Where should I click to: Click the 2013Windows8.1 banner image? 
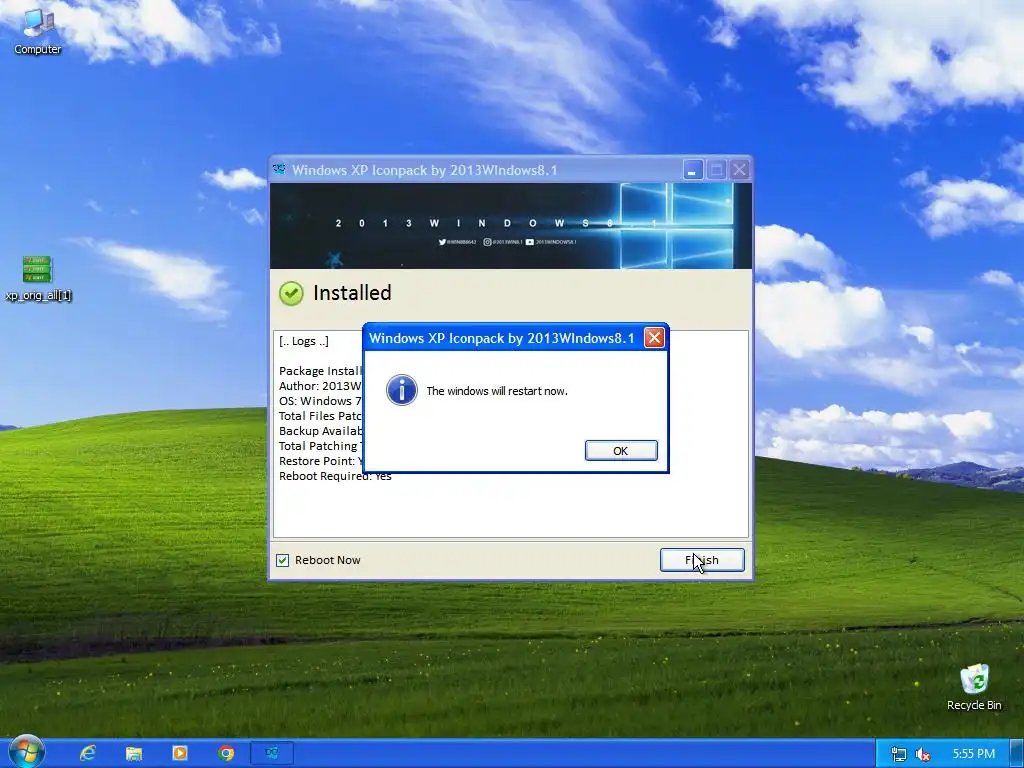511,226
